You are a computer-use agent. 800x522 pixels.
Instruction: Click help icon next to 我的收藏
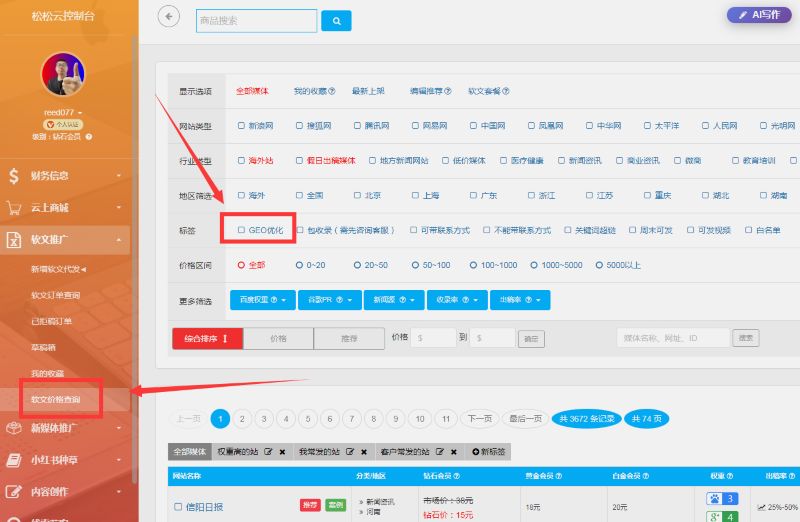point(332,91)
